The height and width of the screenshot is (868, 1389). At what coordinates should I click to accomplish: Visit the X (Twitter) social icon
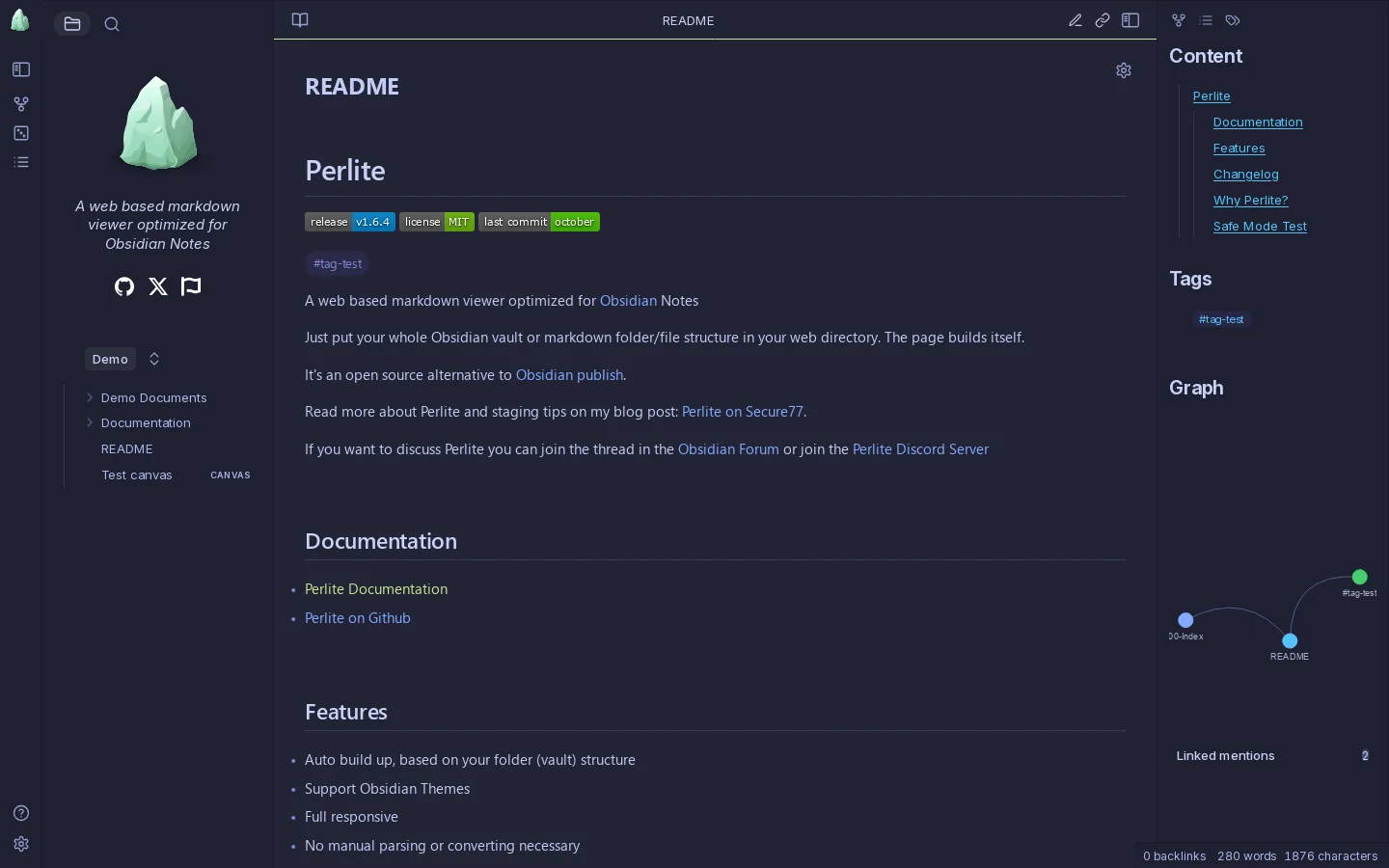pyautogui.click(x=158, y=286)
